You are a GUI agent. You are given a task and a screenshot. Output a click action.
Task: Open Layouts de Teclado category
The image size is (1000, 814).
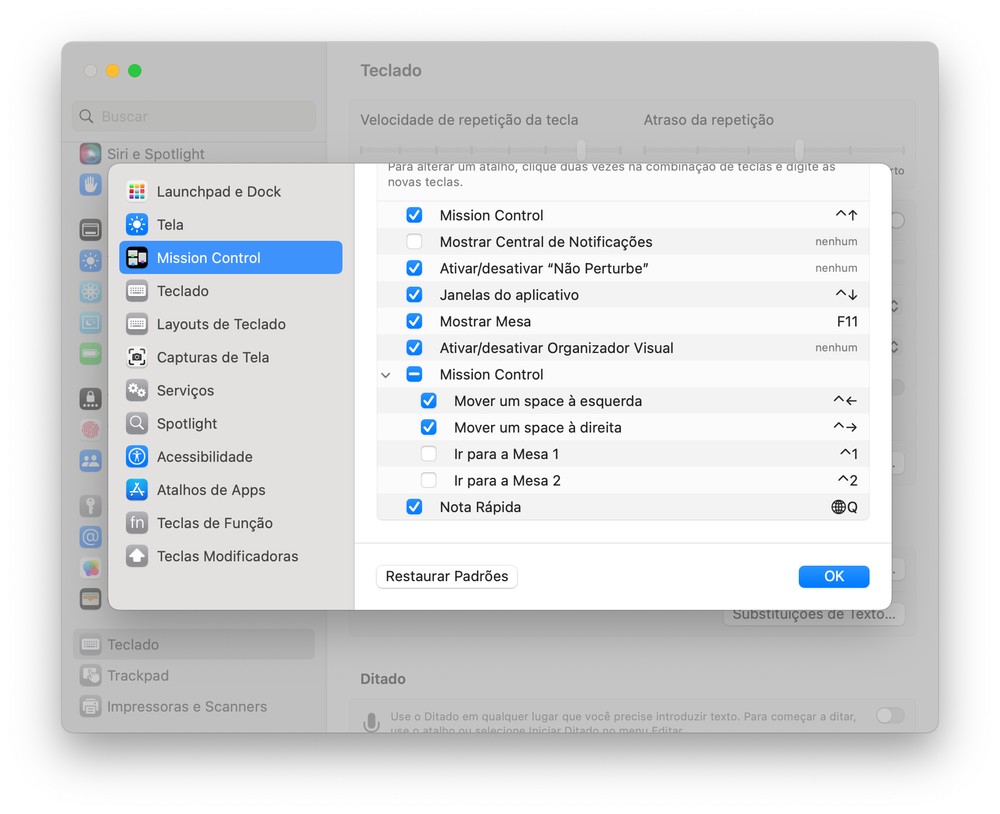[x=221, y=324]
